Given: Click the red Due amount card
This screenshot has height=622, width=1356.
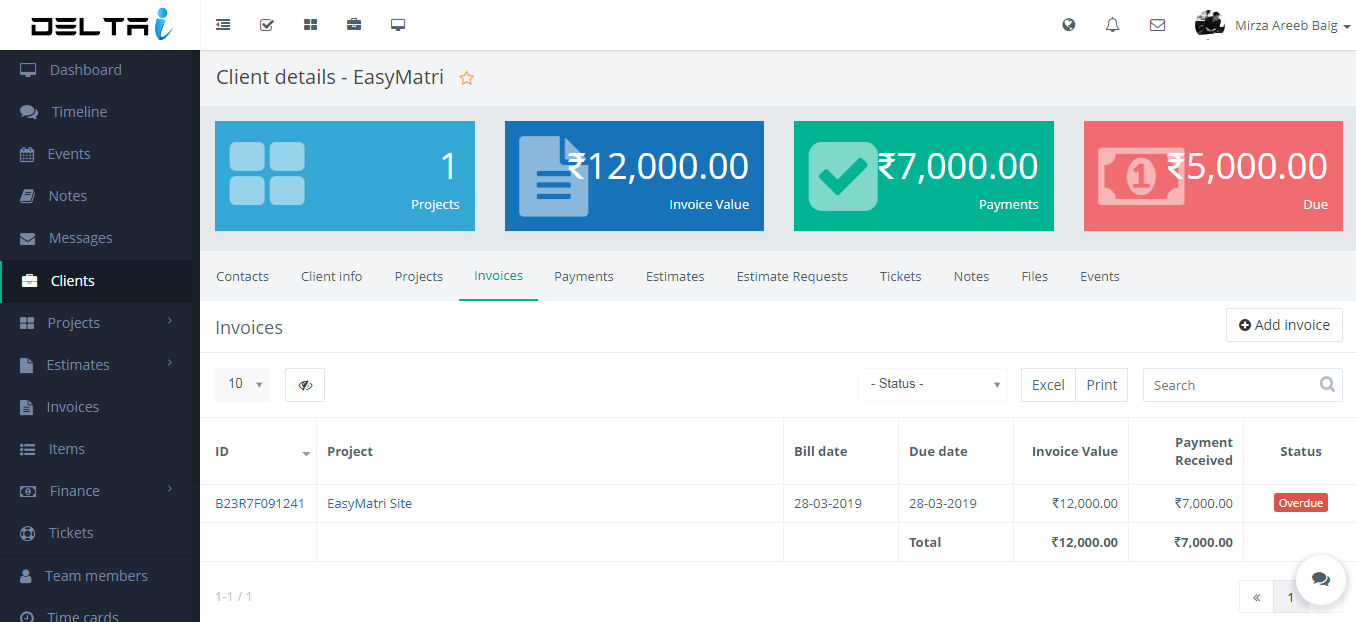Looking at the screenshot, I should [x=1213, y=176].
